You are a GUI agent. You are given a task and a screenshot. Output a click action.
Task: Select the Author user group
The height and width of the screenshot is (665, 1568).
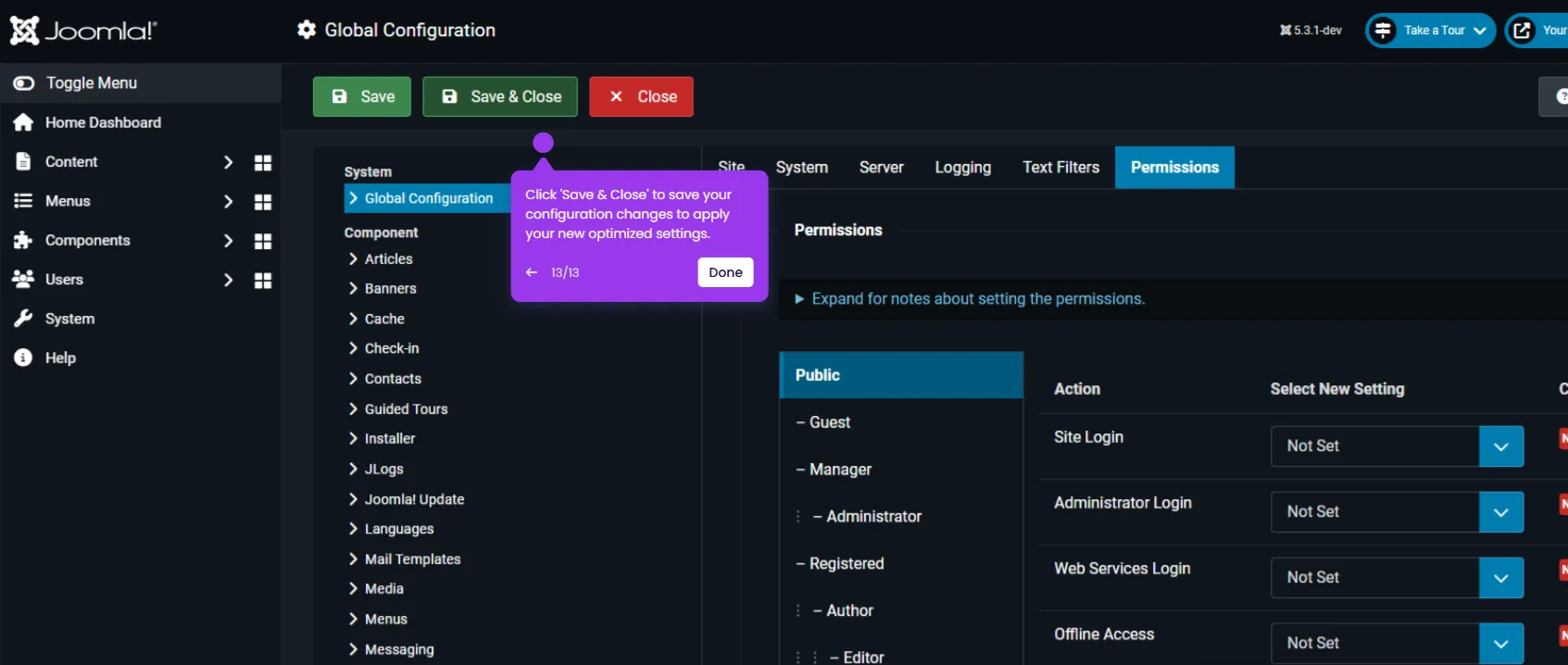click(901, 610)
